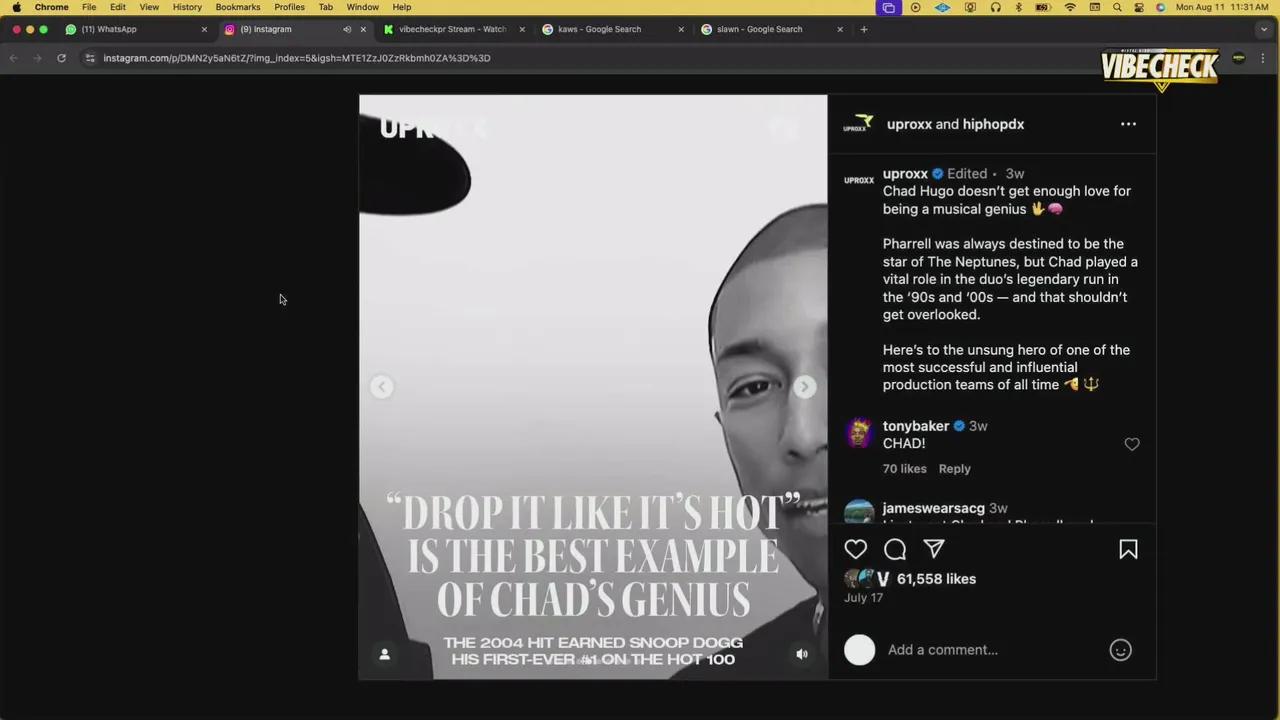Open a new browser tab
The image size is (1280, 720).
[x=864, y=29]
